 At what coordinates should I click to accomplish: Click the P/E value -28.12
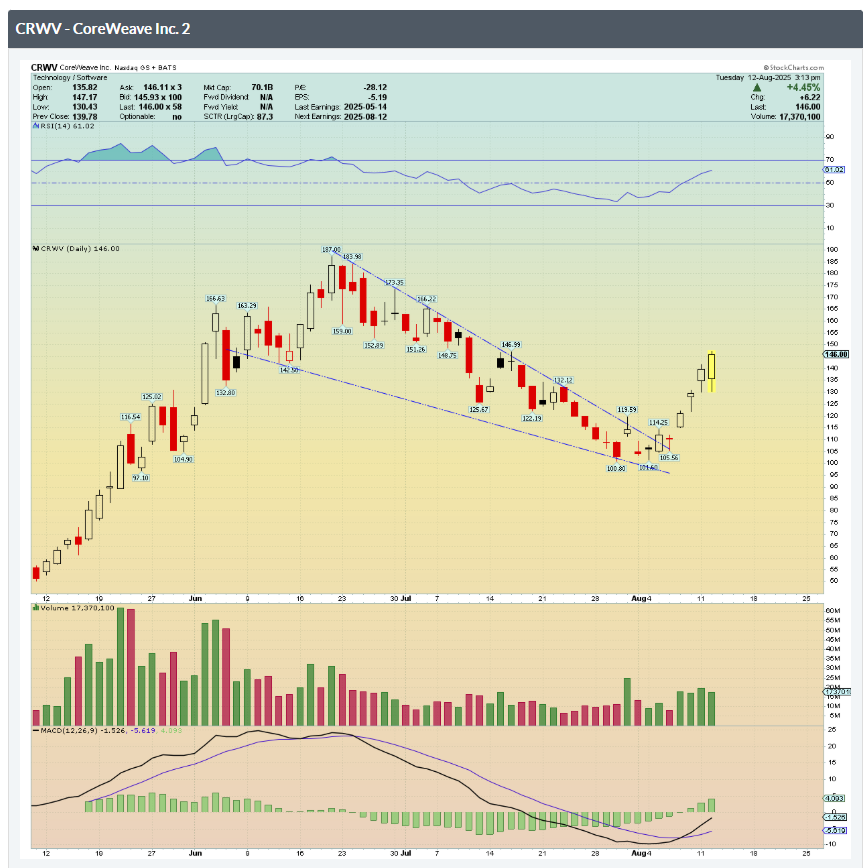pos(375,87)
